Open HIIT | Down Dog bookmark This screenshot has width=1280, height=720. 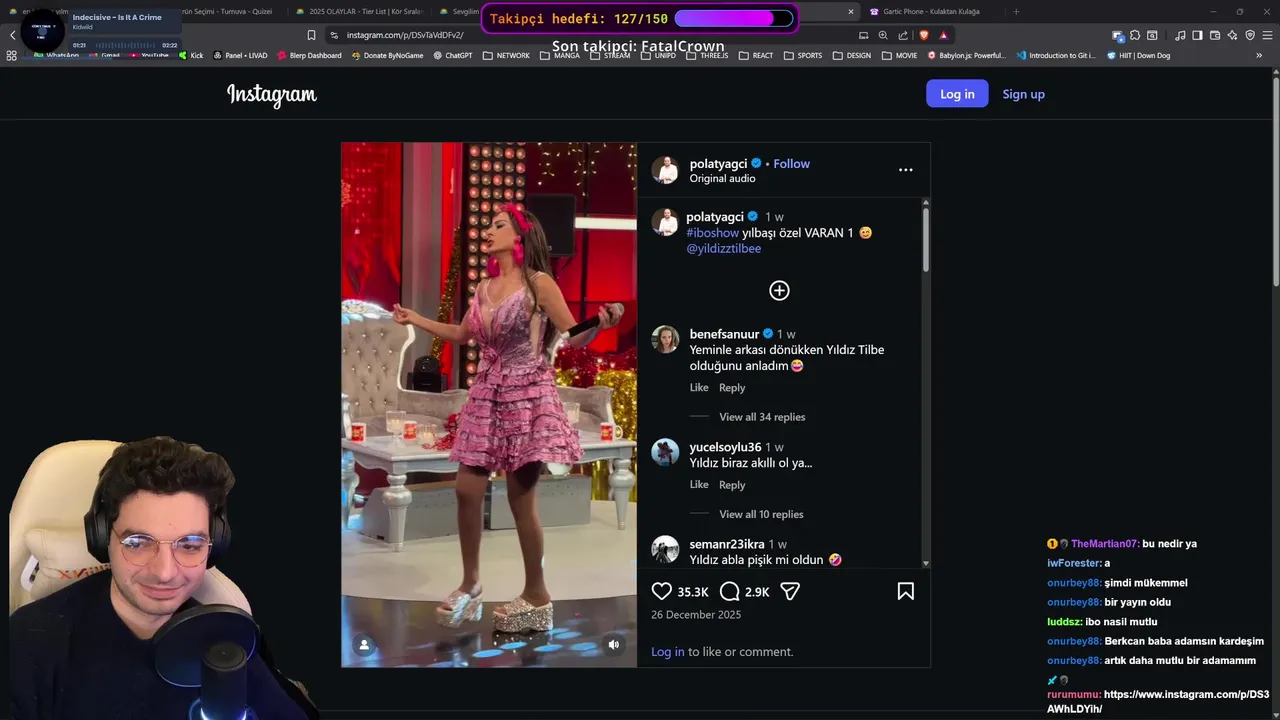point(1138,56)
